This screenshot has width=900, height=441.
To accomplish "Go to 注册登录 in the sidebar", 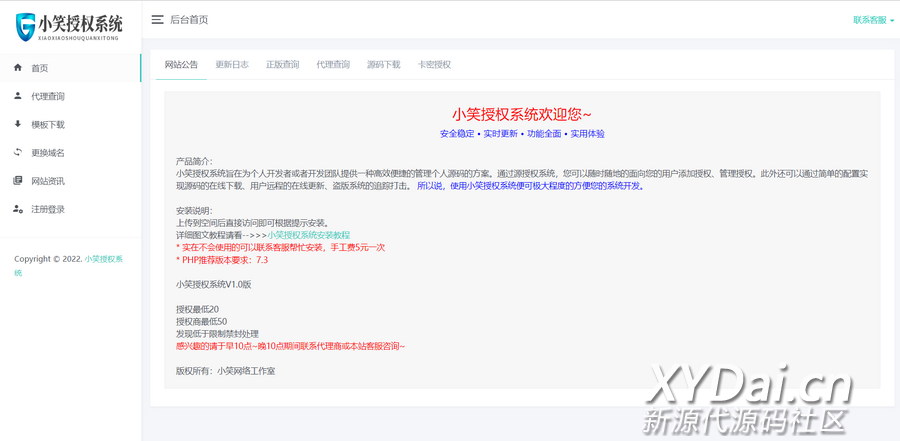I will (x=48, y=209).
